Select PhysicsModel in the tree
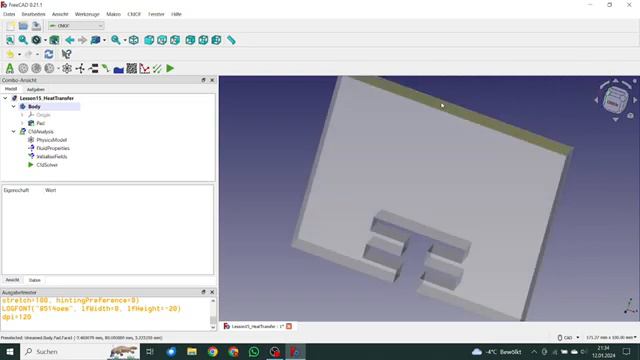 [x=51, y=140]
